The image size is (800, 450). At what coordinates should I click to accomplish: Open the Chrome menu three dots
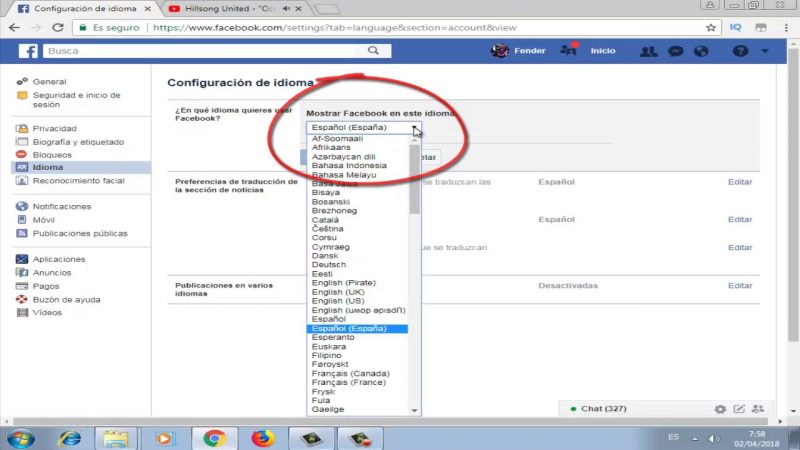786,28
